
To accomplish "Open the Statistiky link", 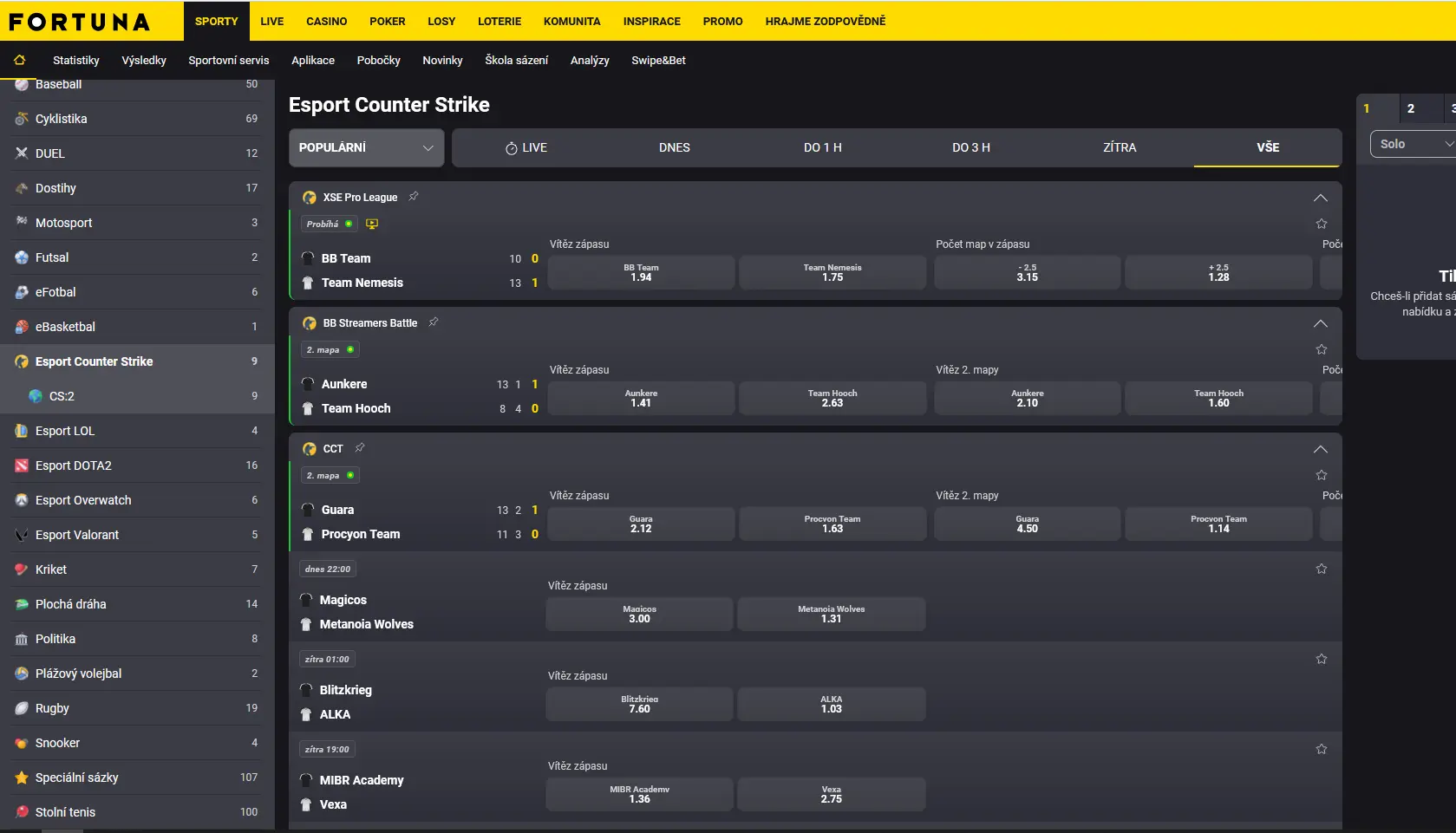I will coord(76,60).
